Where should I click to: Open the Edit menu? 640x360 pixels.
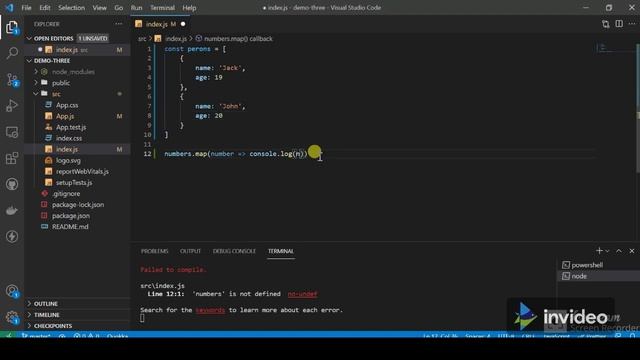click(x=44, y=7)
